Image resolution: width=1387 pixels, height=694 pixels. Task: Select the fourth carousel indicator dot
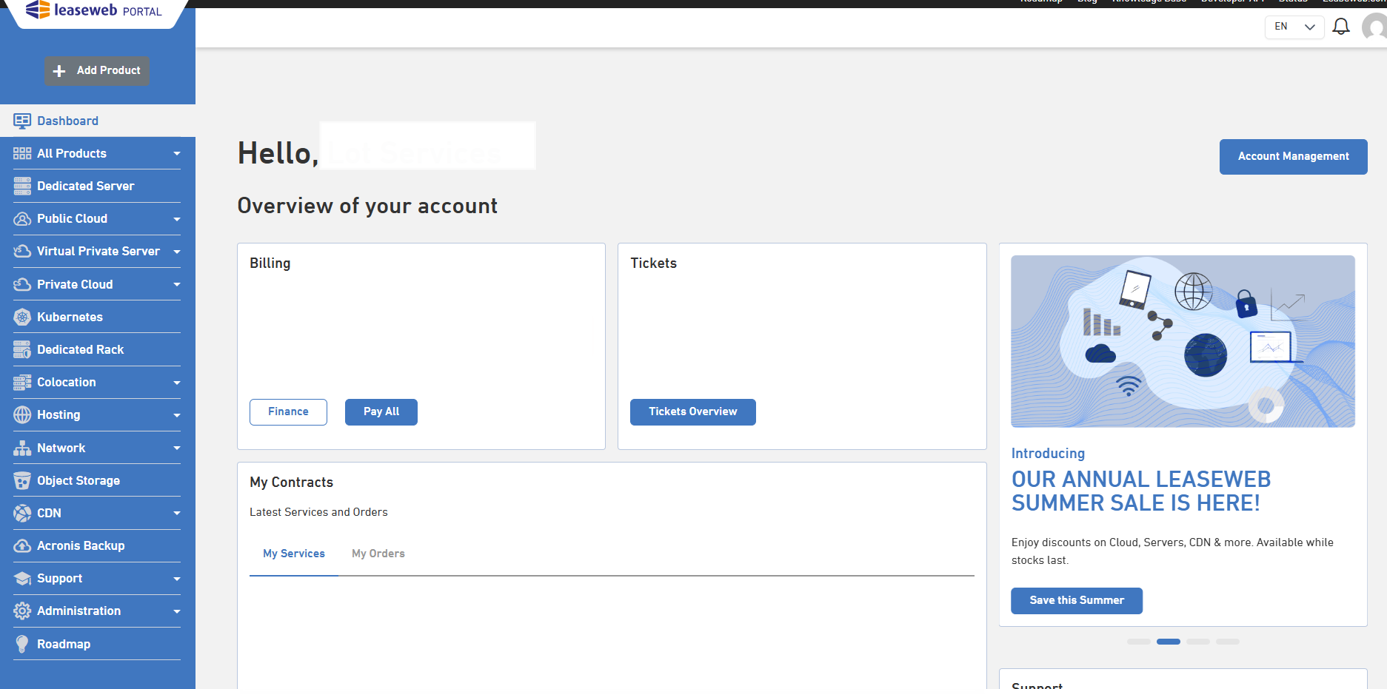[x=1228, y=642]
